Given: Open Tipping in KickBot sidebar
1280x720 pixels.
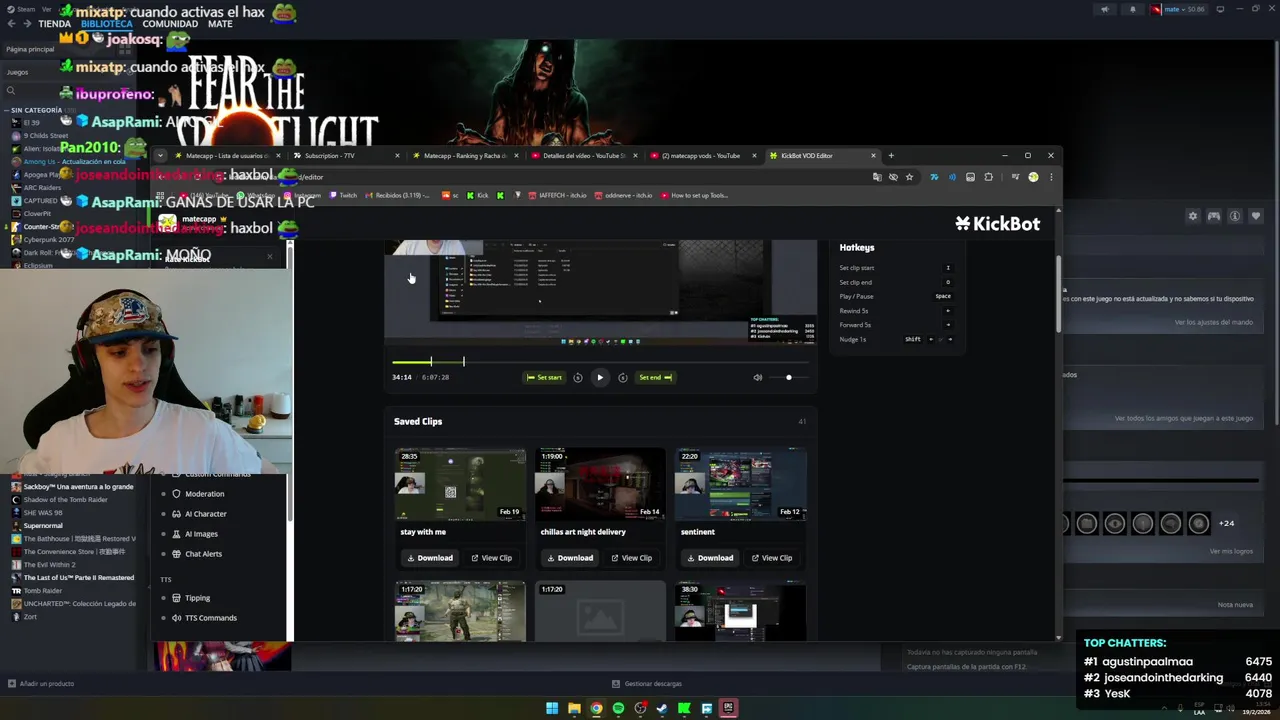Looking at the screenshot, I should point(197,598).
